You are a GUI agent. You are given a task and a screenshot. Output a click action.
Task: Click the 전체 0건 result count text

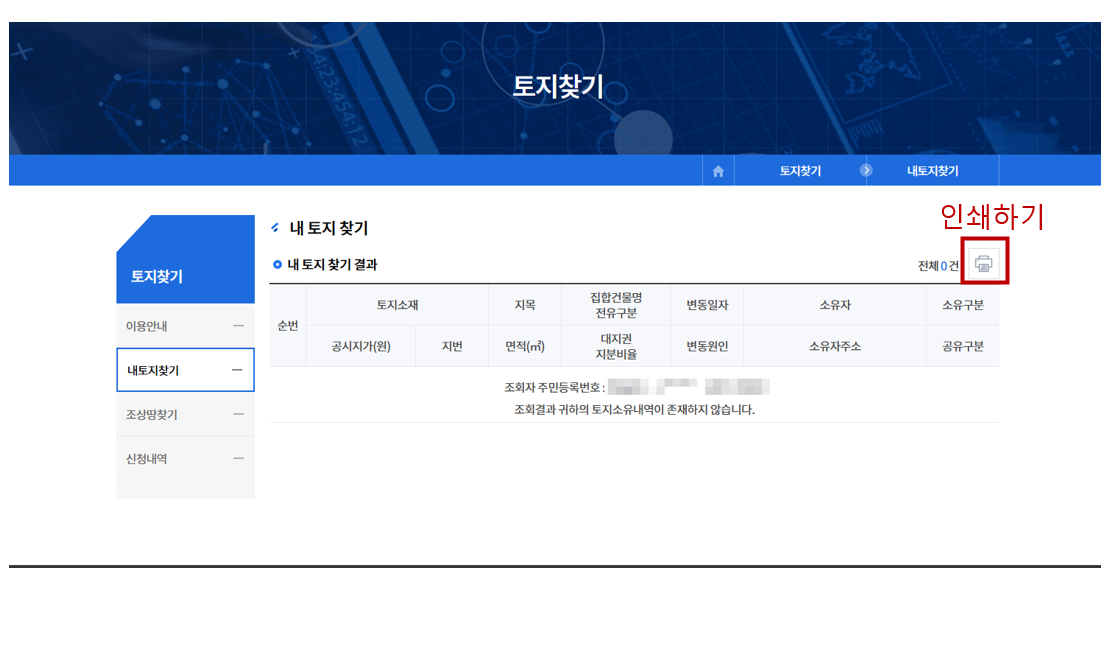[x=937, y=265]
